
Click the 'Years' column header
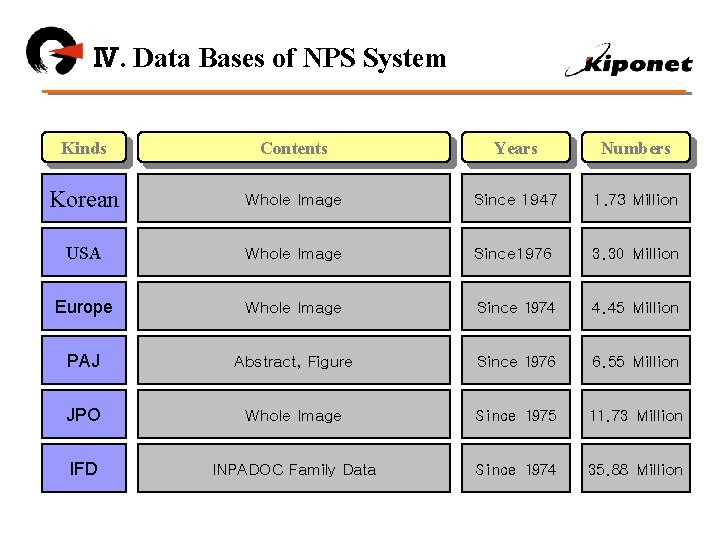point(516,147)
